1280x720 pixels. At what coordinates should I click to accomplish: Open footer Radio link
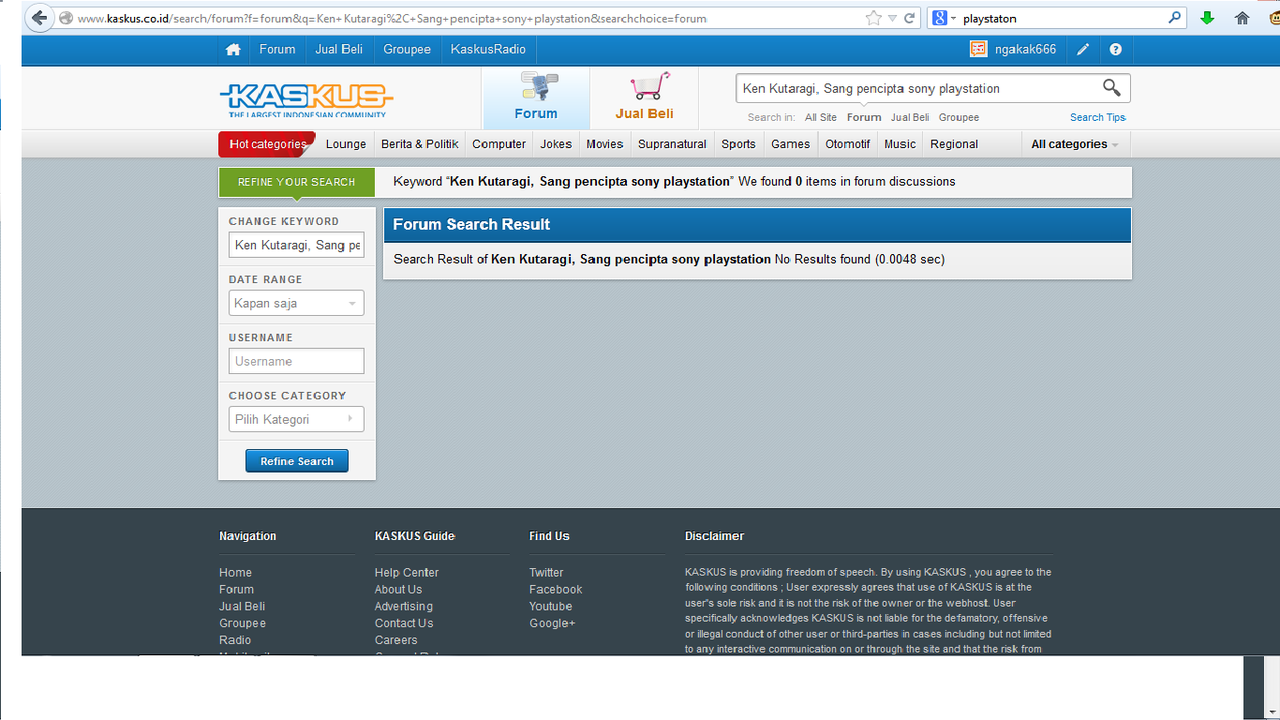(235, 641)
